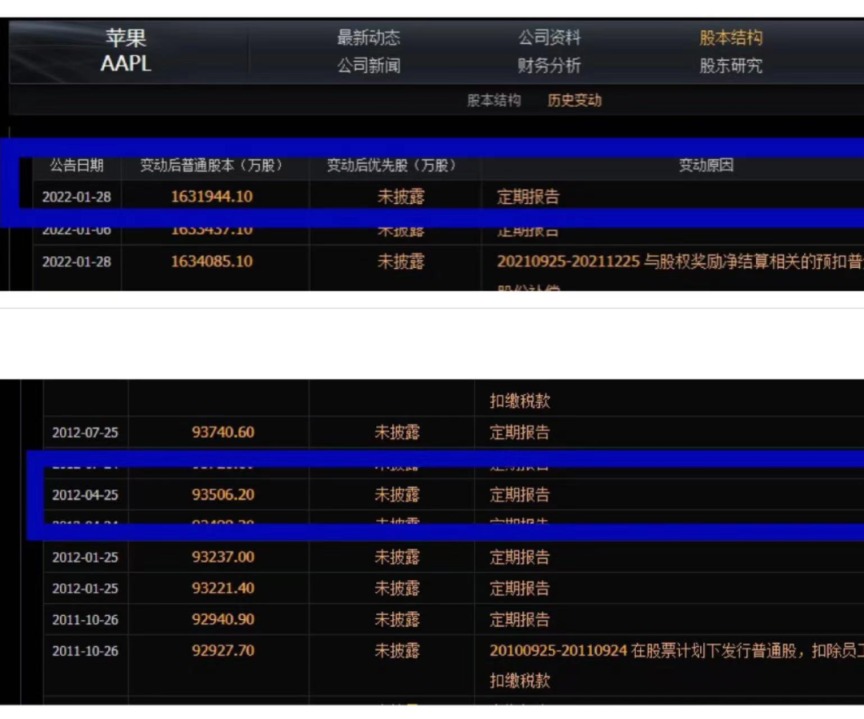Viewport: 864px width, 719px height.
Task: Open the 股东研究 tab
Action: click(x=731, y=66)
